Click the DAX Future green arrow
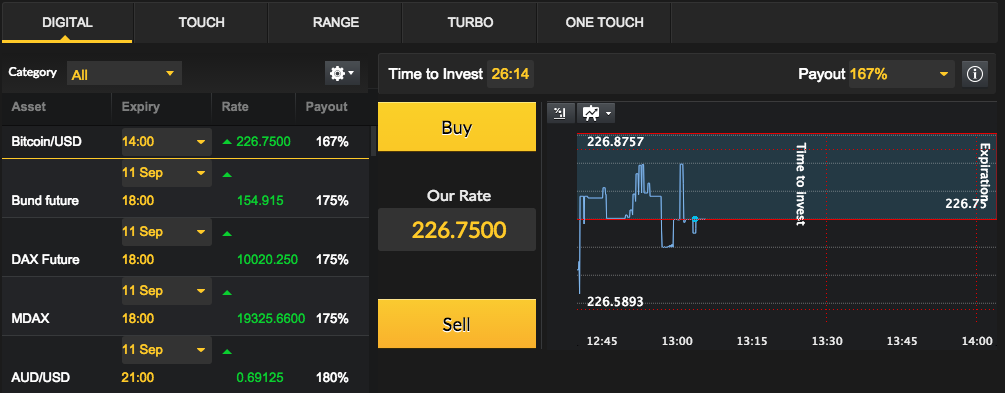This screenshot has height=393, width=1005. 226,233
